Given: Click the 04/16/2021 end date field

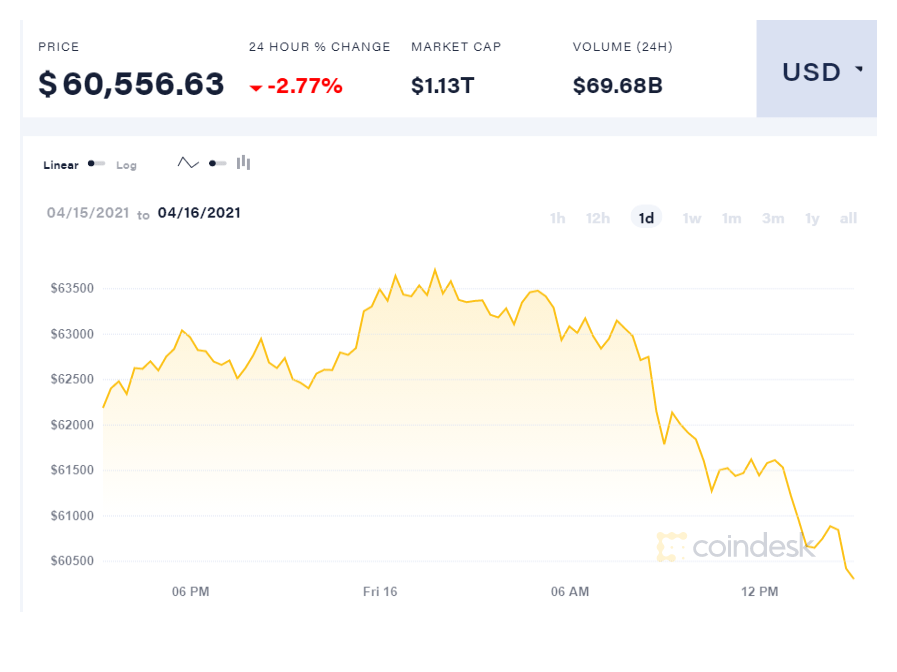Looking at the screenshot, I should pos(199,213).
